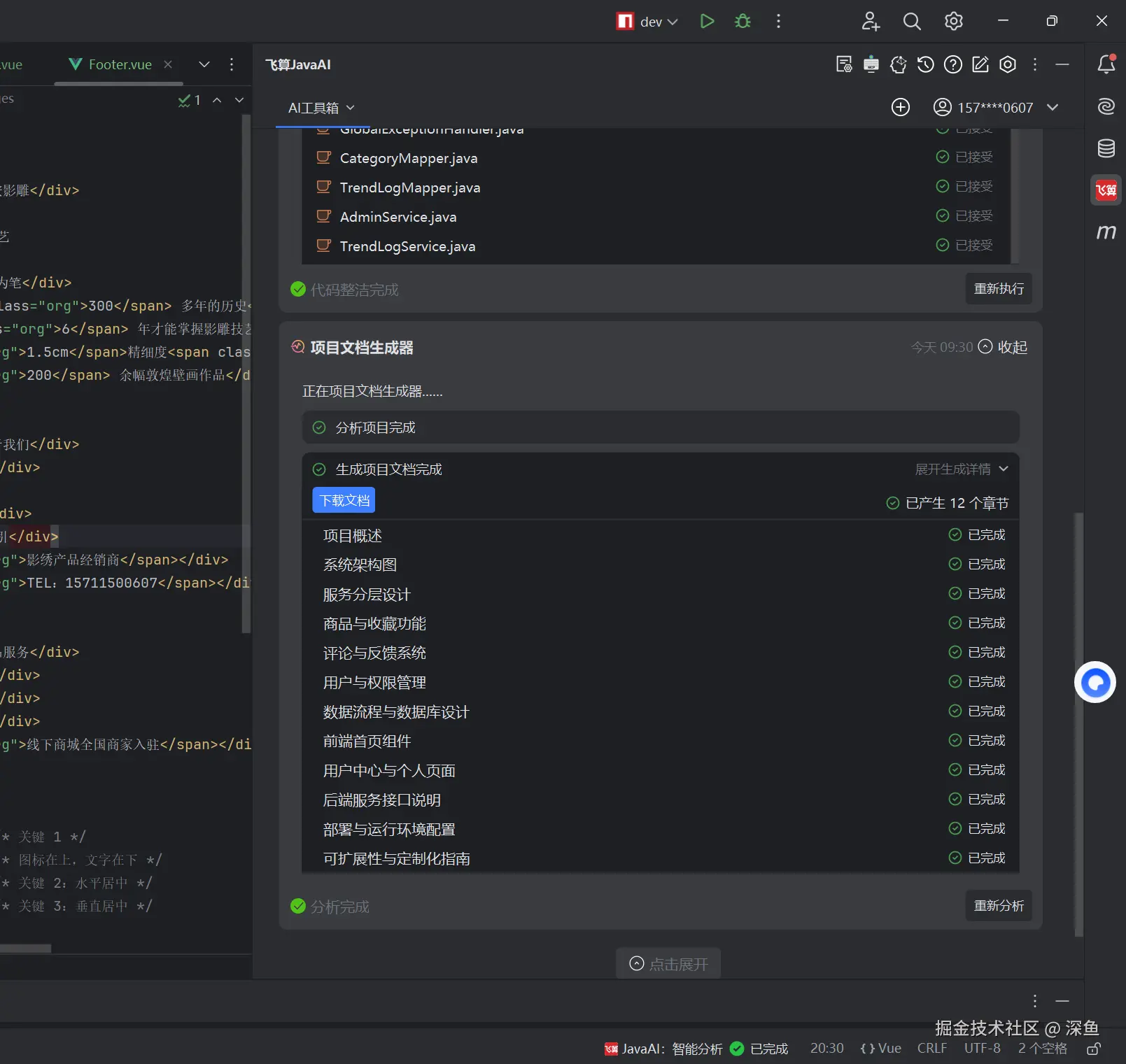Open JavaAI help question-mark icon

tap(953, 64)
